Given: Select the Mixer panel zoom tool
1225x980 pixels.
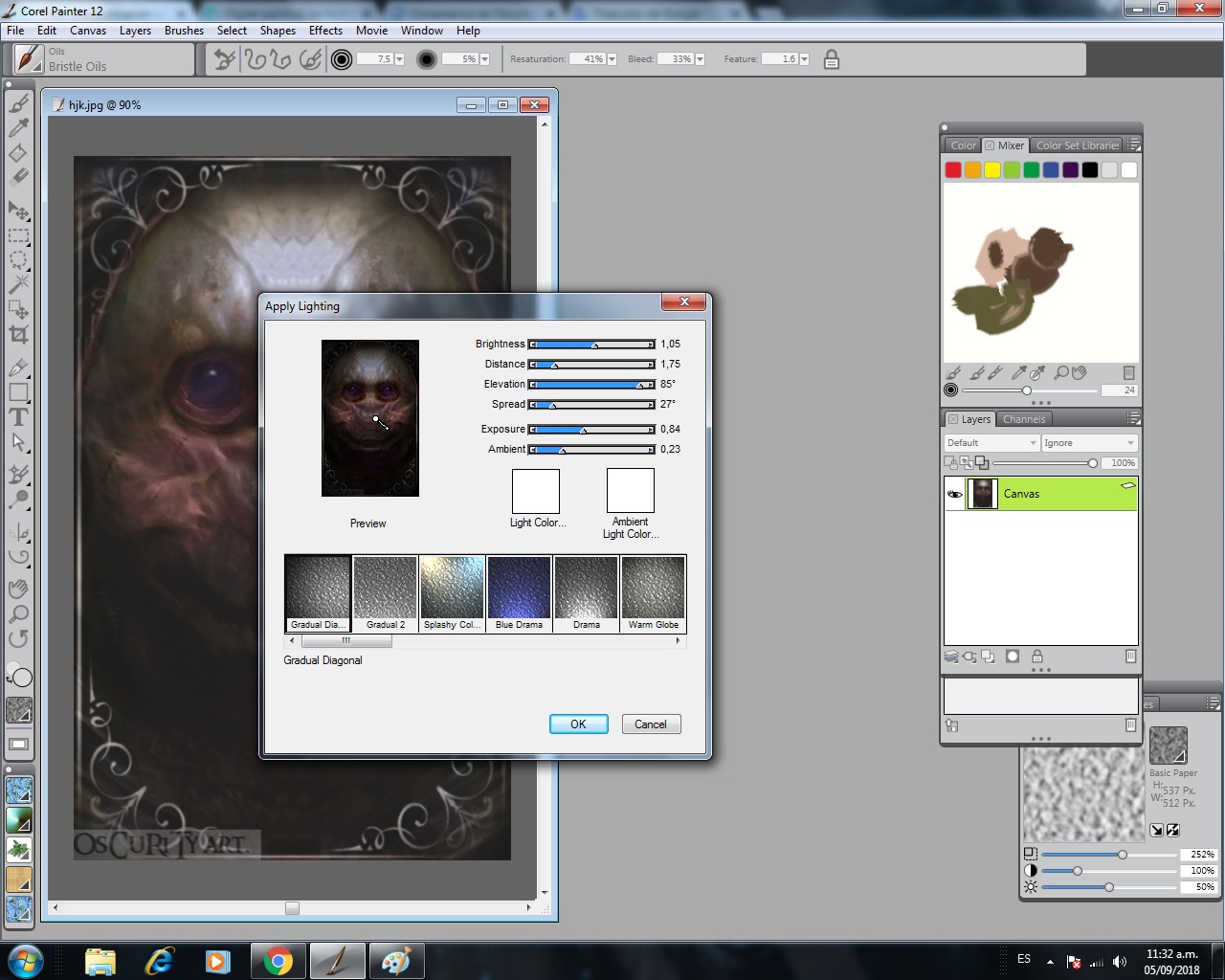Looking at the screenshot, I should (1061, 372).
